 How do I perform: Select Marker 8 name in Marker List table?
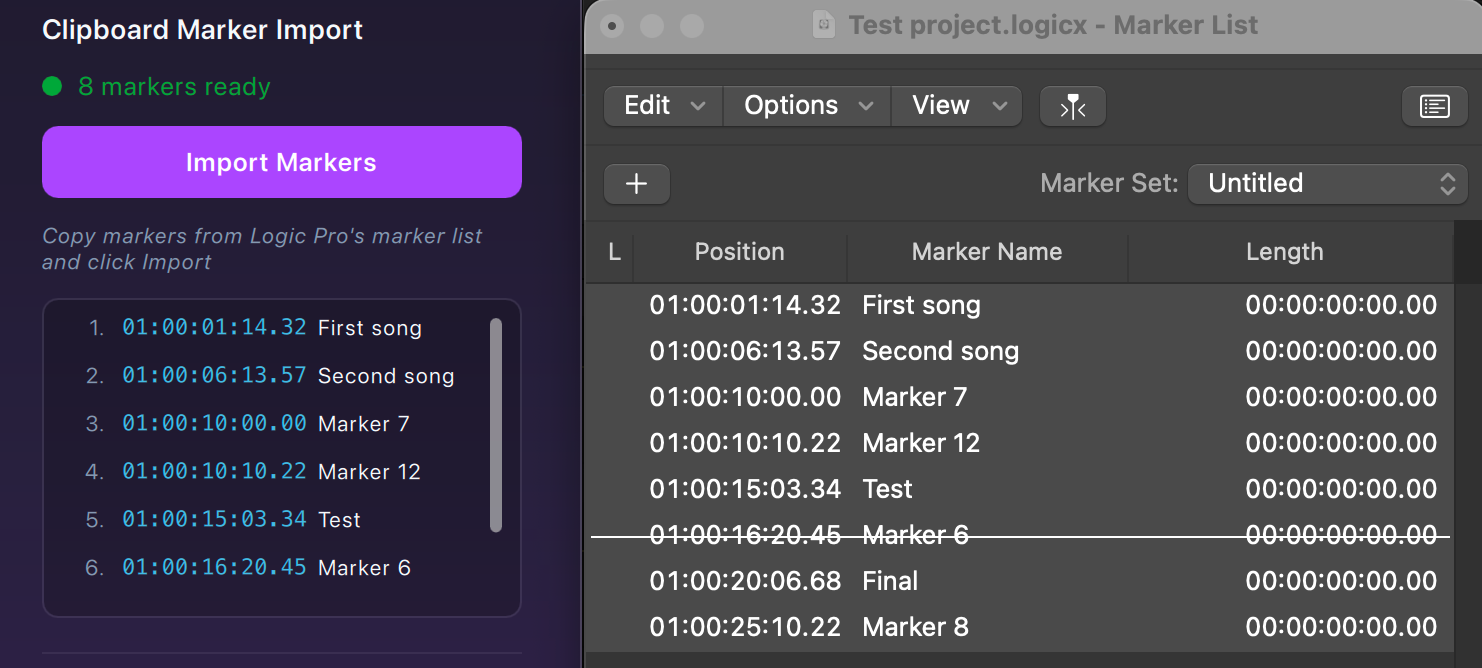pos(915,627)
